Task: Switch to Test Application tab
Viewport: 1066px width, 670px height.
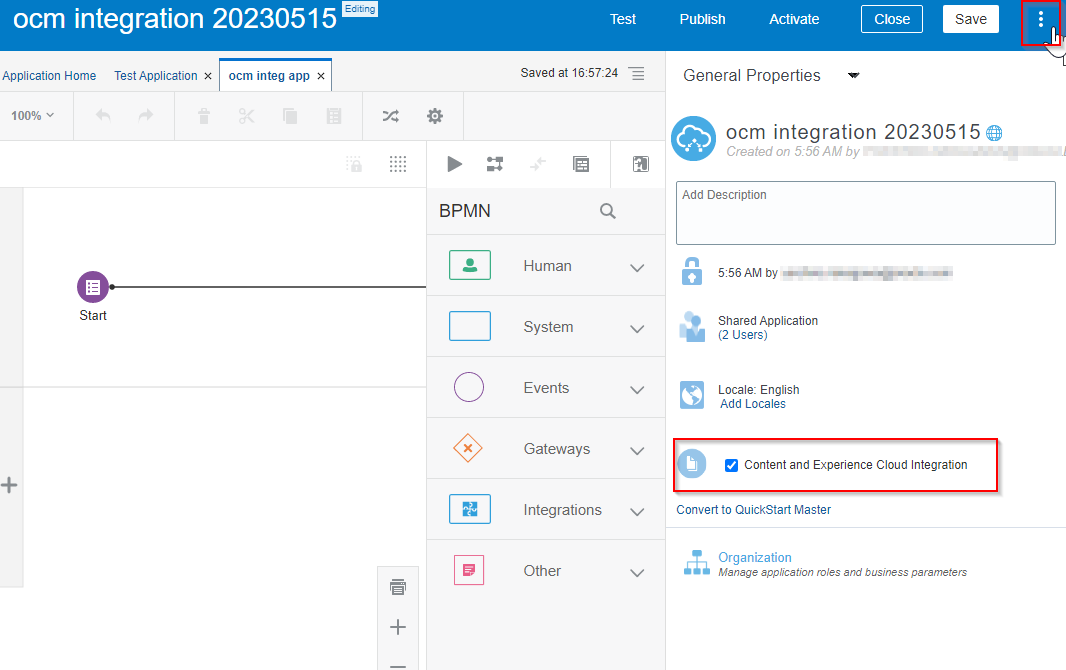Action: point(156,75)
